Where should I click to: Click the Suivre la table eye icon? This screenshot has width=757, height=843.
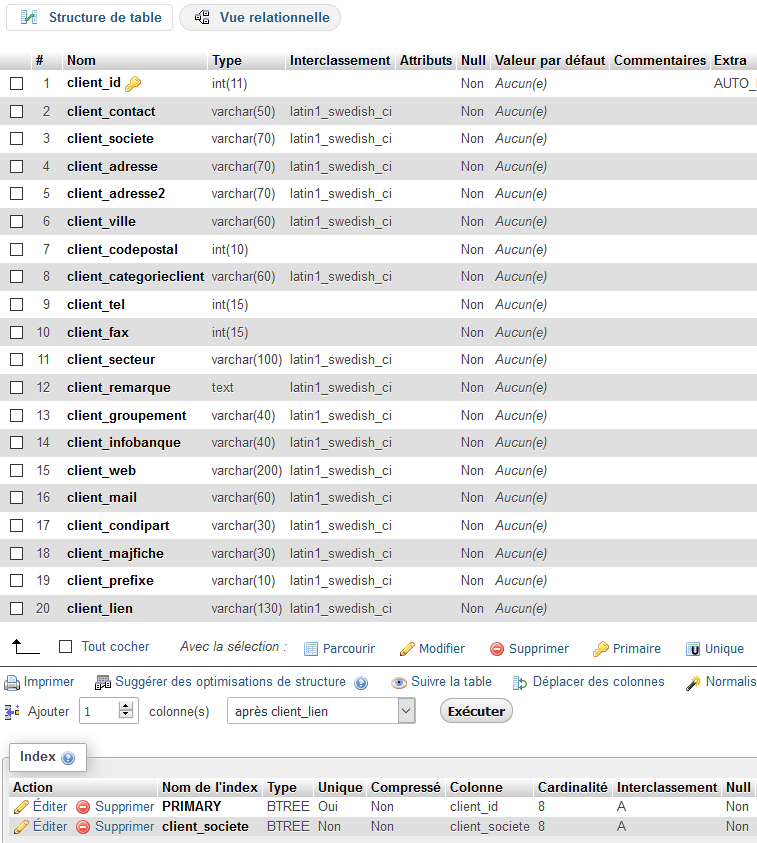[x=399, y=683]
